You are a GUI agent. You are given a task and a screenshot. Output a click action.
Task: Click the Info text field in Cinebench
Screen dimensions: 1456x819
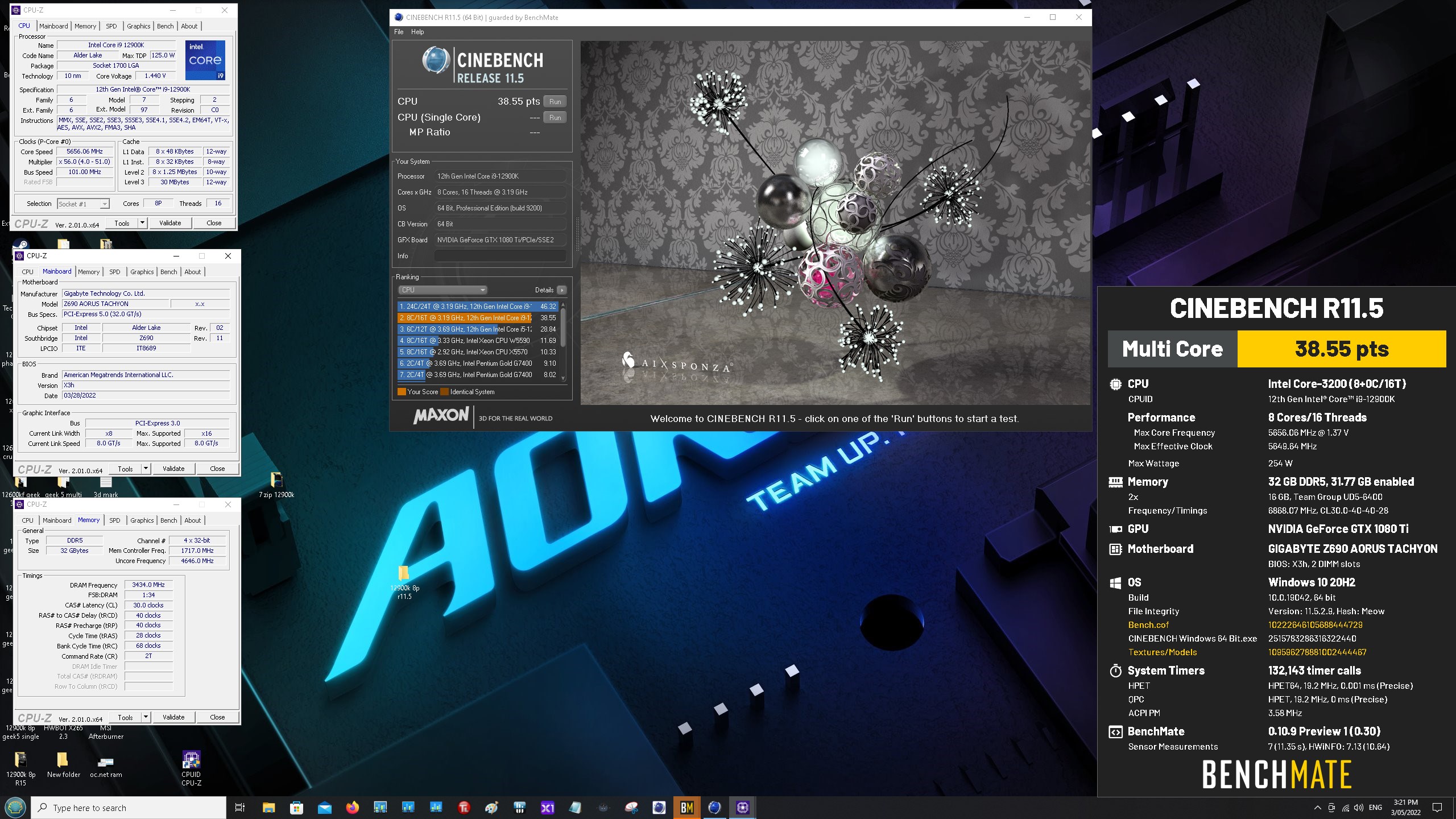(500, 256)
